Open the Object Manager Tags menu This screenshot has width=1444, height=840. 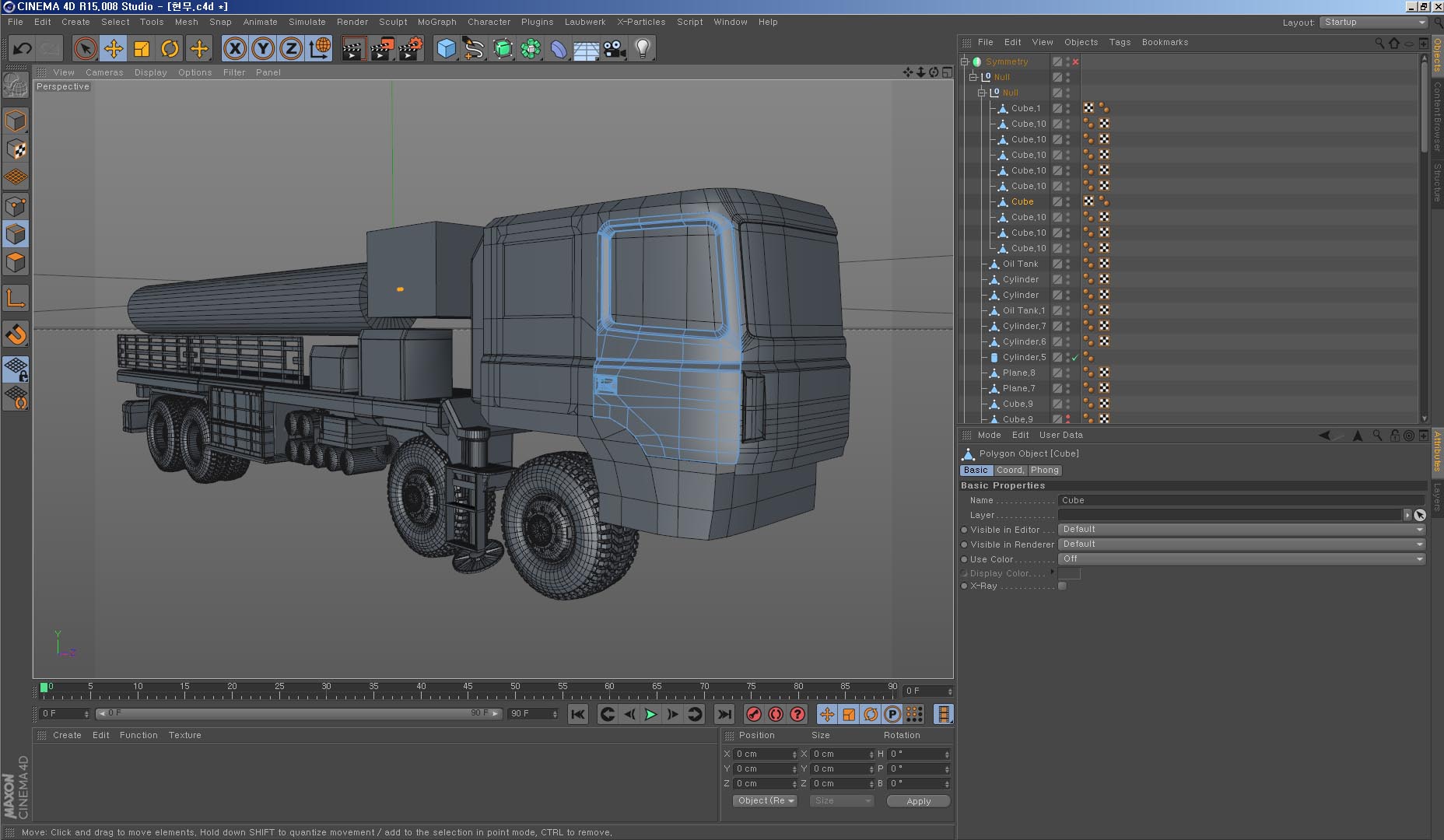(x=1120, y=42)
